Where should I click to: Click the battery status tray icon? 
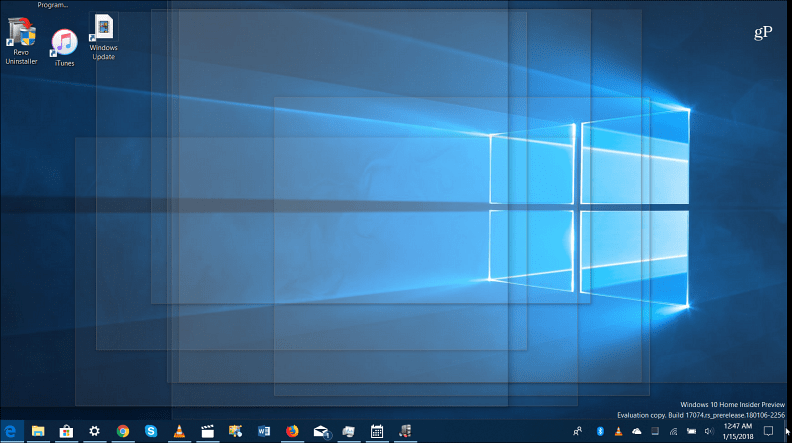pos(691,431)
